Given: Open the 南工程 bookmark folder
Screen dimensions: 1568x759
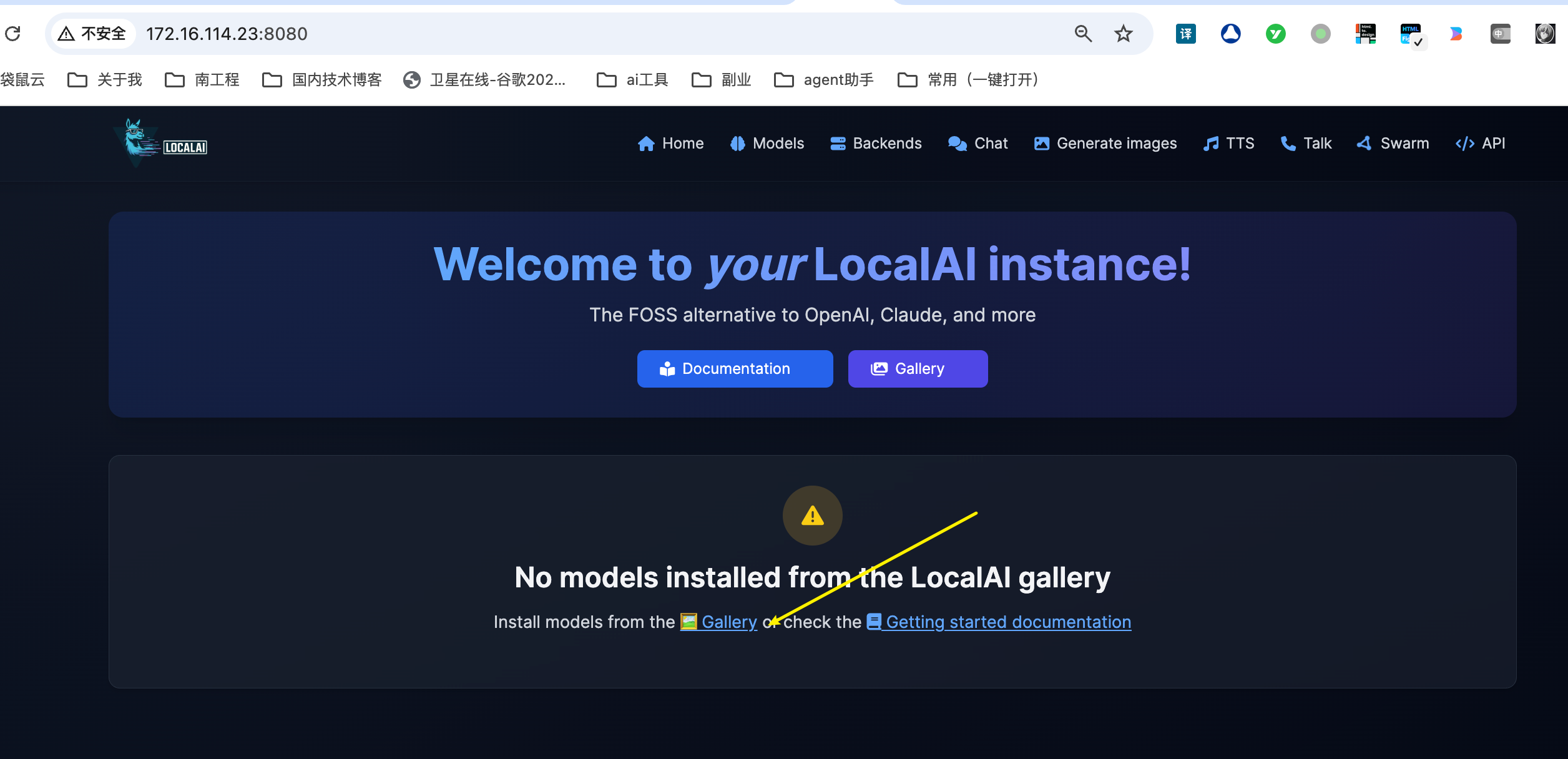Looking at the screenshot, I should point(202,80).
